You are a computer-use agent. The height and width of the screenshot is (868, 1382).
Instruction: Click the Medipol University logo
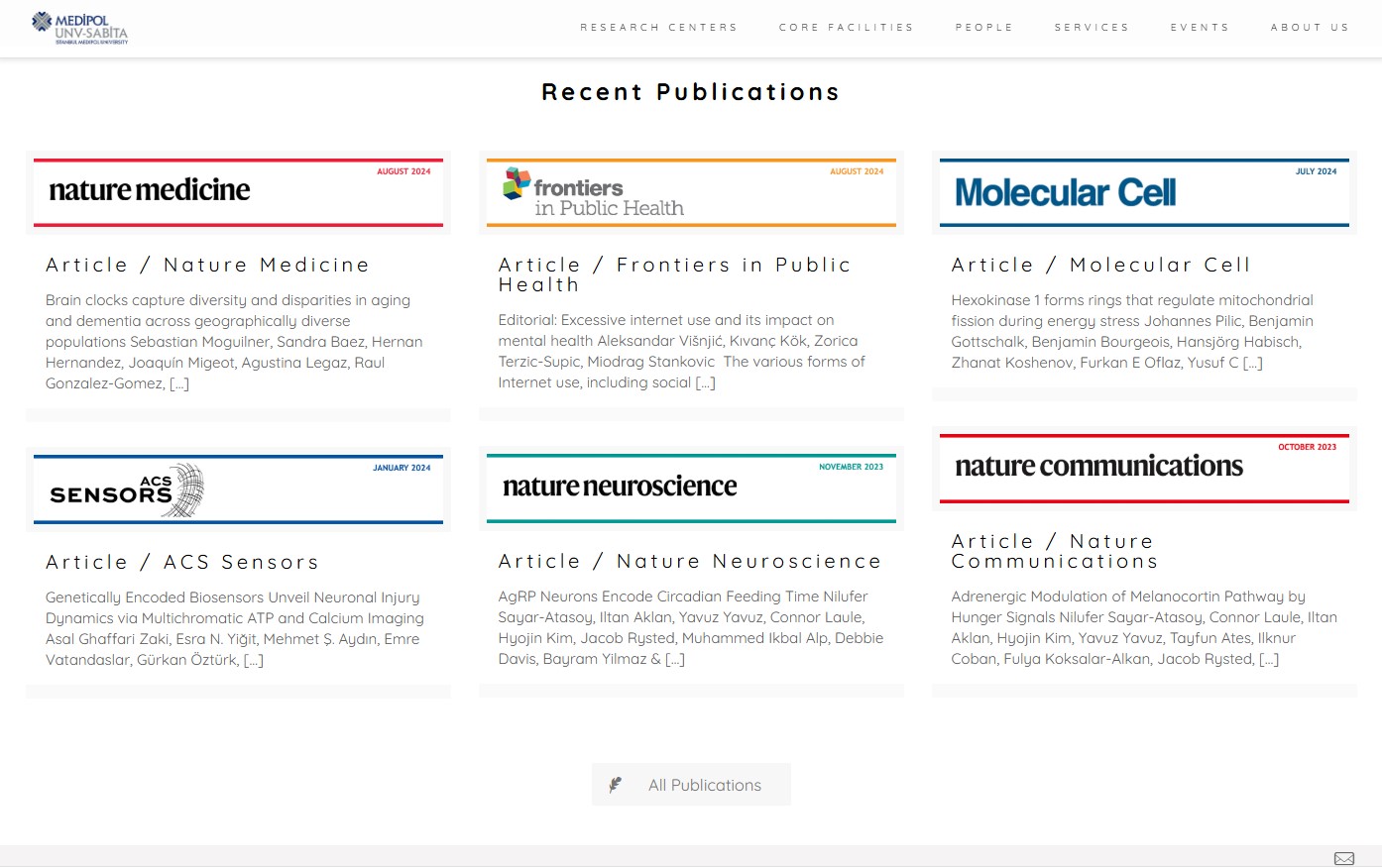click(x=80, y=28)
